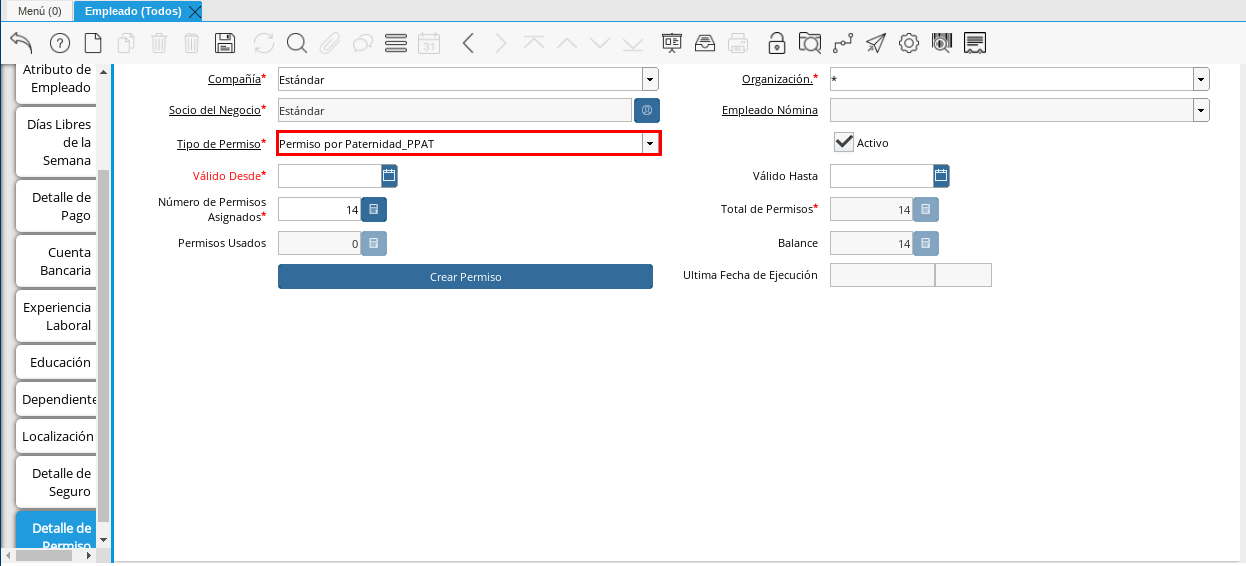Open calculator next to Total de Permisos
The image size is (1246, 566).
pyautogui.click(x=926, y=209)
